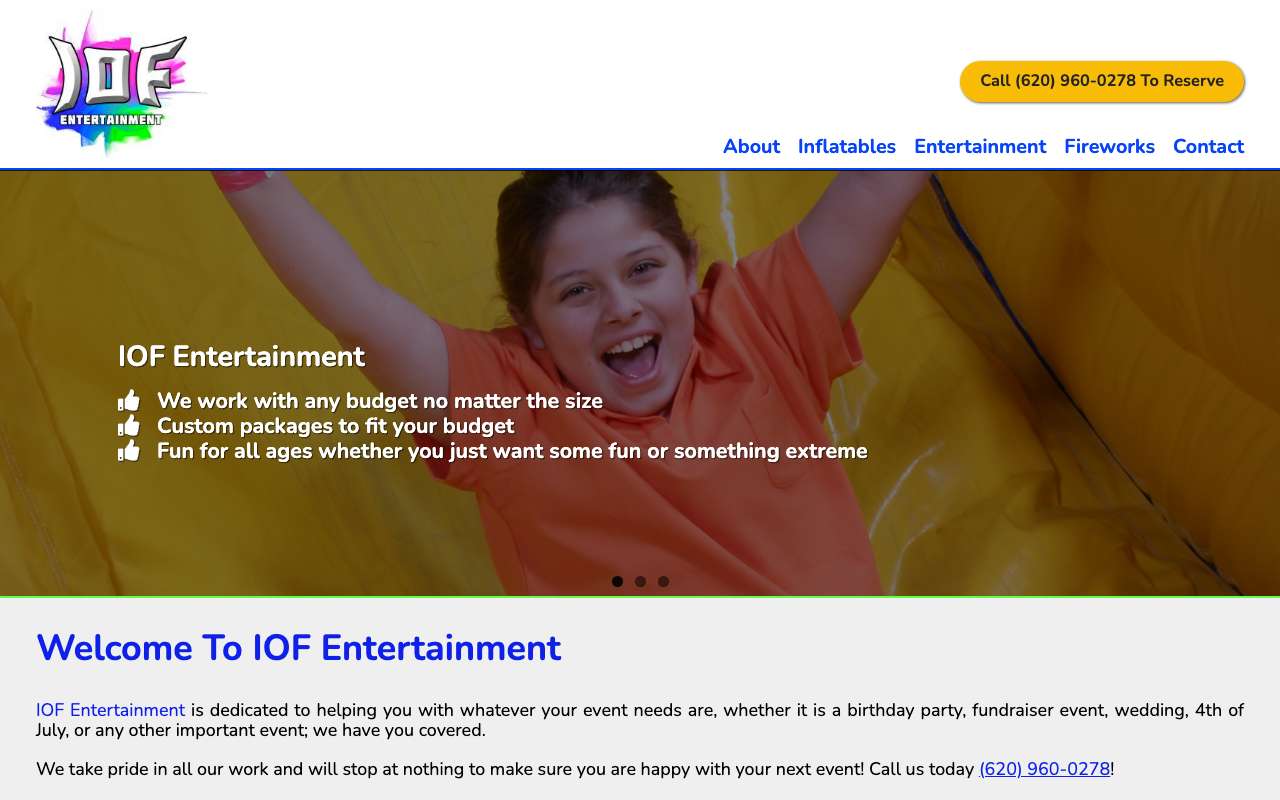The height and width of the screenshot is (800, 1280).
Task: Click the 'Welcome To IOF Entertainment' heading
Action: (298, 648)
